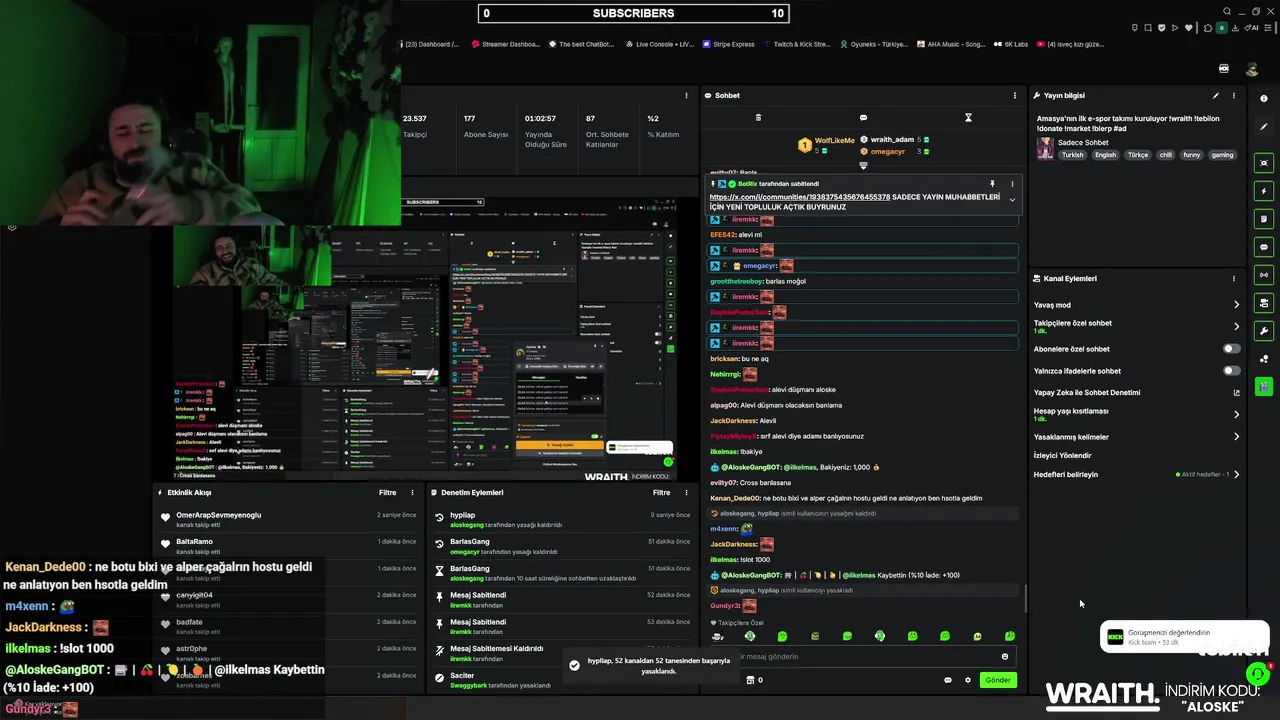Click the chat settings gear icon beside Gönder
The image size is (1280, 720).
coord(967,680)
